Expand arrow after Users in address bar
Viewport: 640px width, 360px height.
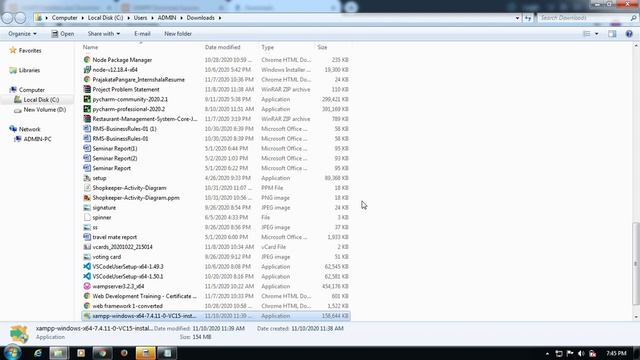(152, 18)
